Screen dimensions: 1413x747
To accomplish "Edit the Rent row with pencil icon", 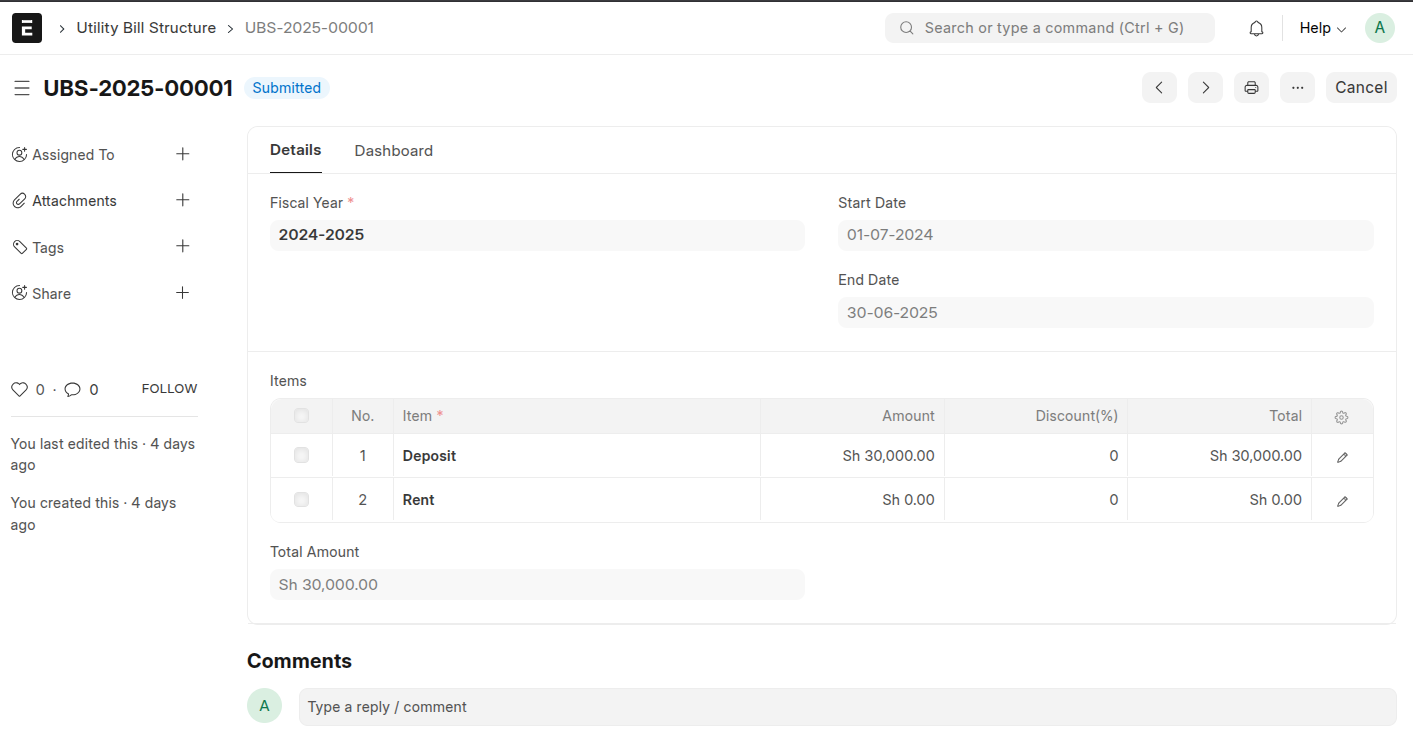I will (x=1342, y=501).
